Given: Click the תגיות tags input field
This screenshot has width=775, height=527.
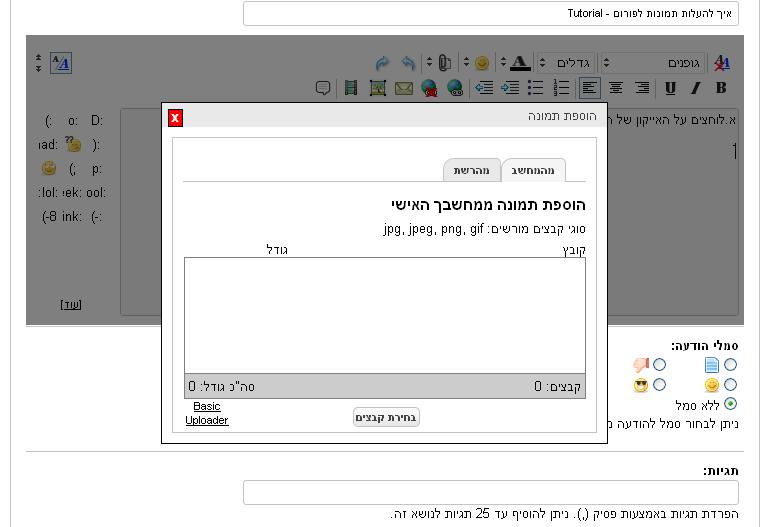Looking at the screenshot, I should coord(490,492).
